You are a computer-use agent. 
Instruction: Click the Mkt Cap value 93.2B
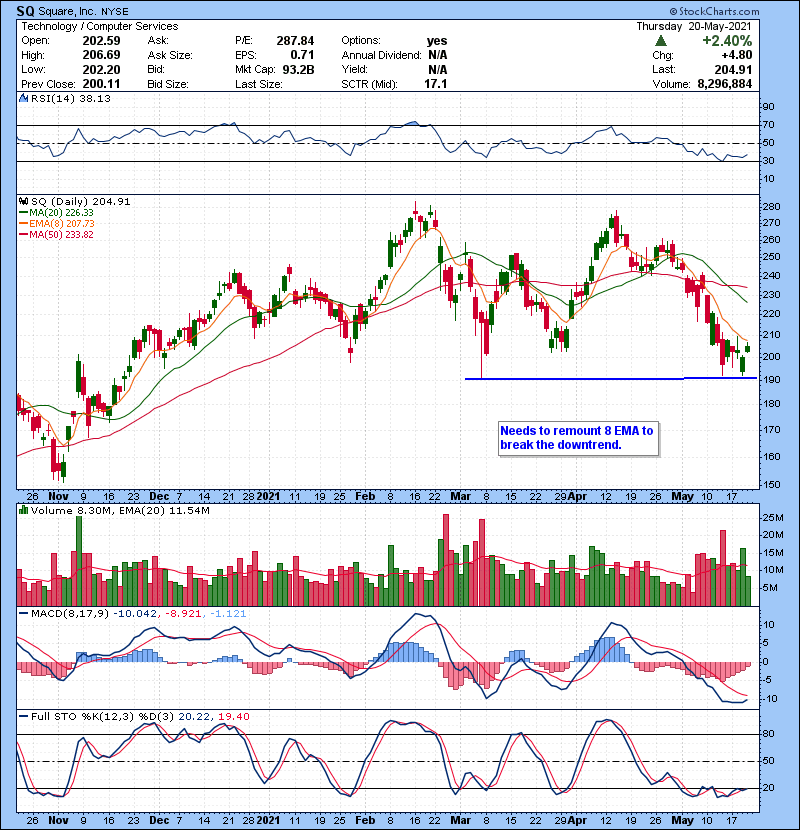click(x=298, y=69)
